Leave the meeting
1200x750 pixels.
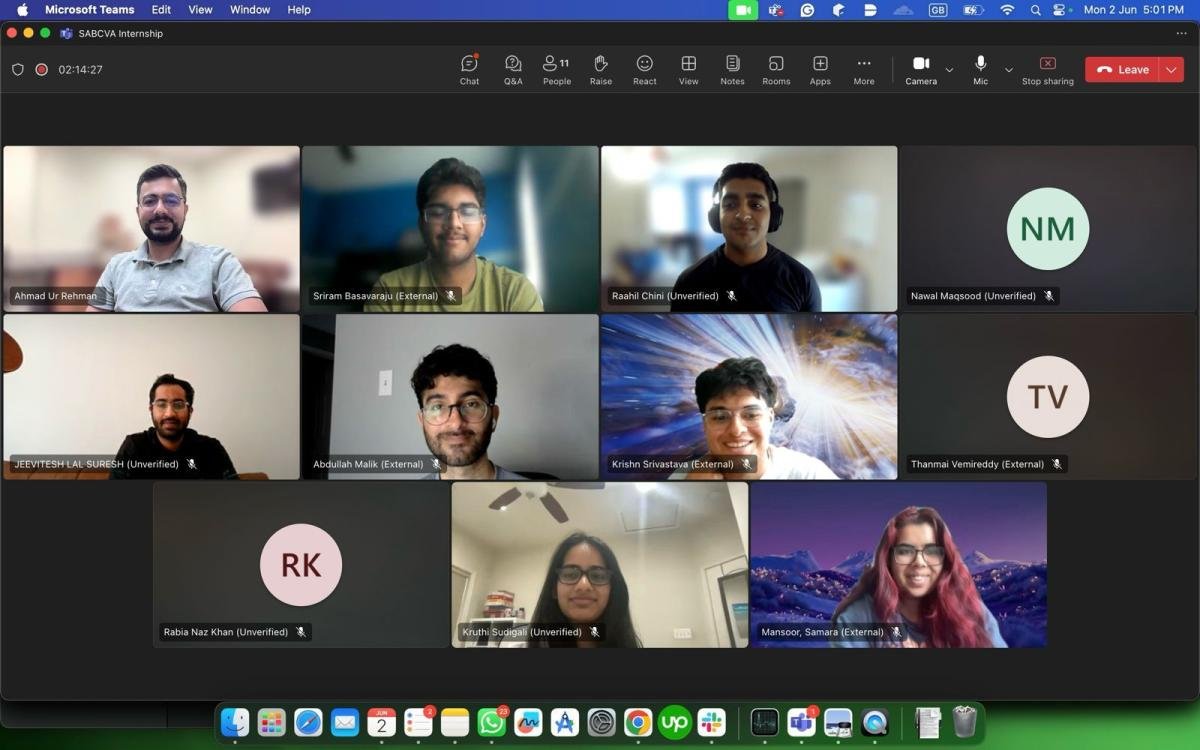click(x=1122, y=70)
